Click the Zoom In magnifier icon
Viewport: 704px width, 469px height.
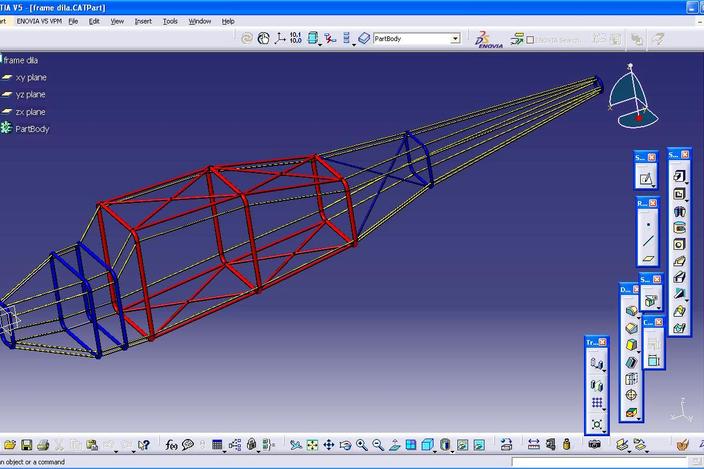362,445
